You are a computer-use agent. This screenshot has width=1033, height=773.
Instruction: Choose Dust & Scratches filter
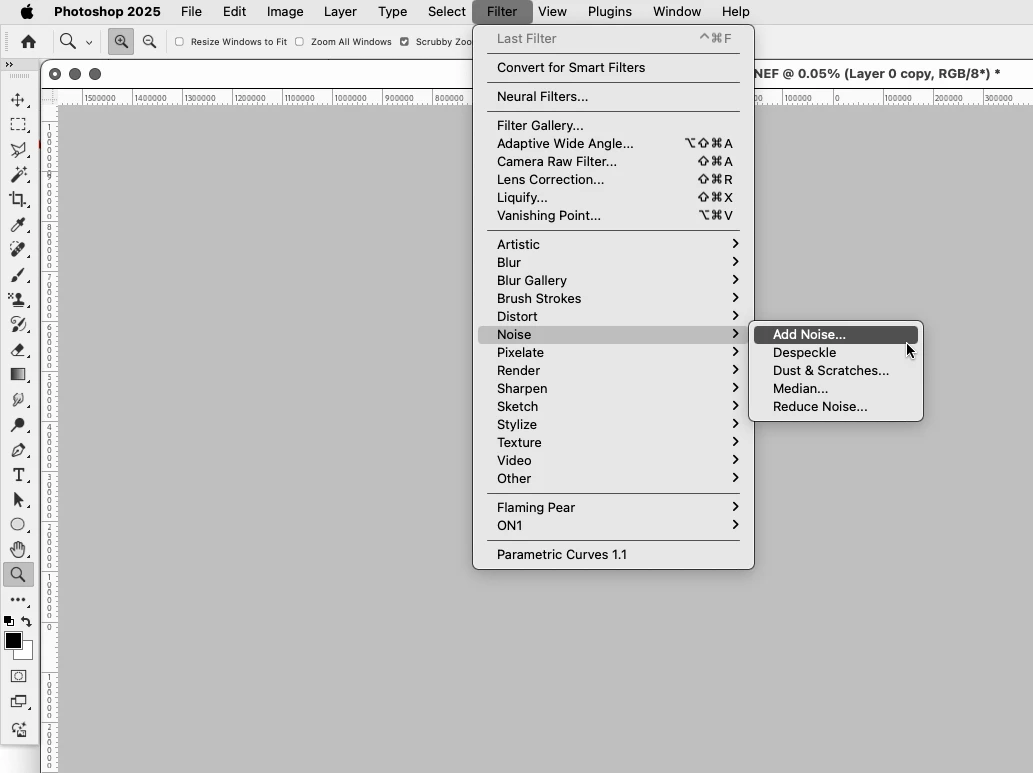tap(835, 370)
